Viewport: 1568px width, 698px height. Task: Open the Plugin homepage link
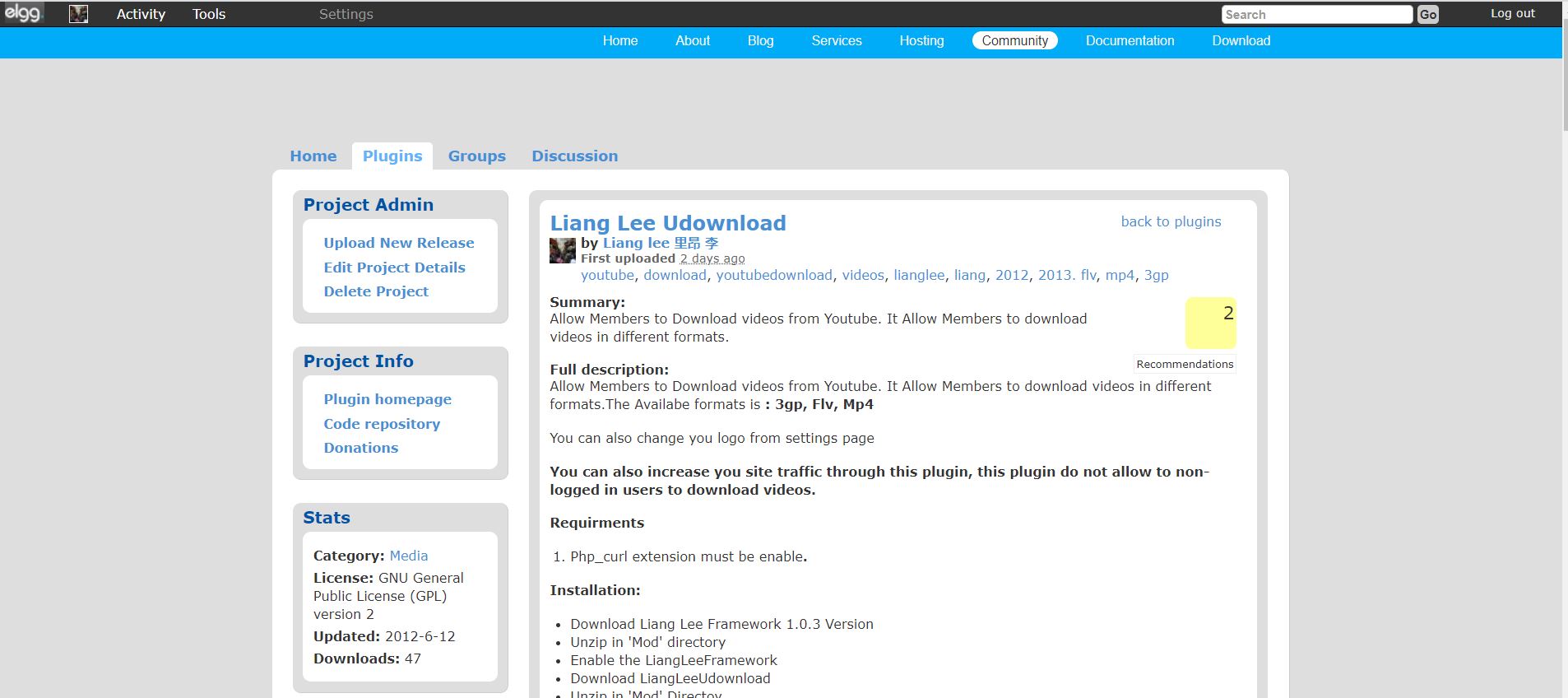387,399
